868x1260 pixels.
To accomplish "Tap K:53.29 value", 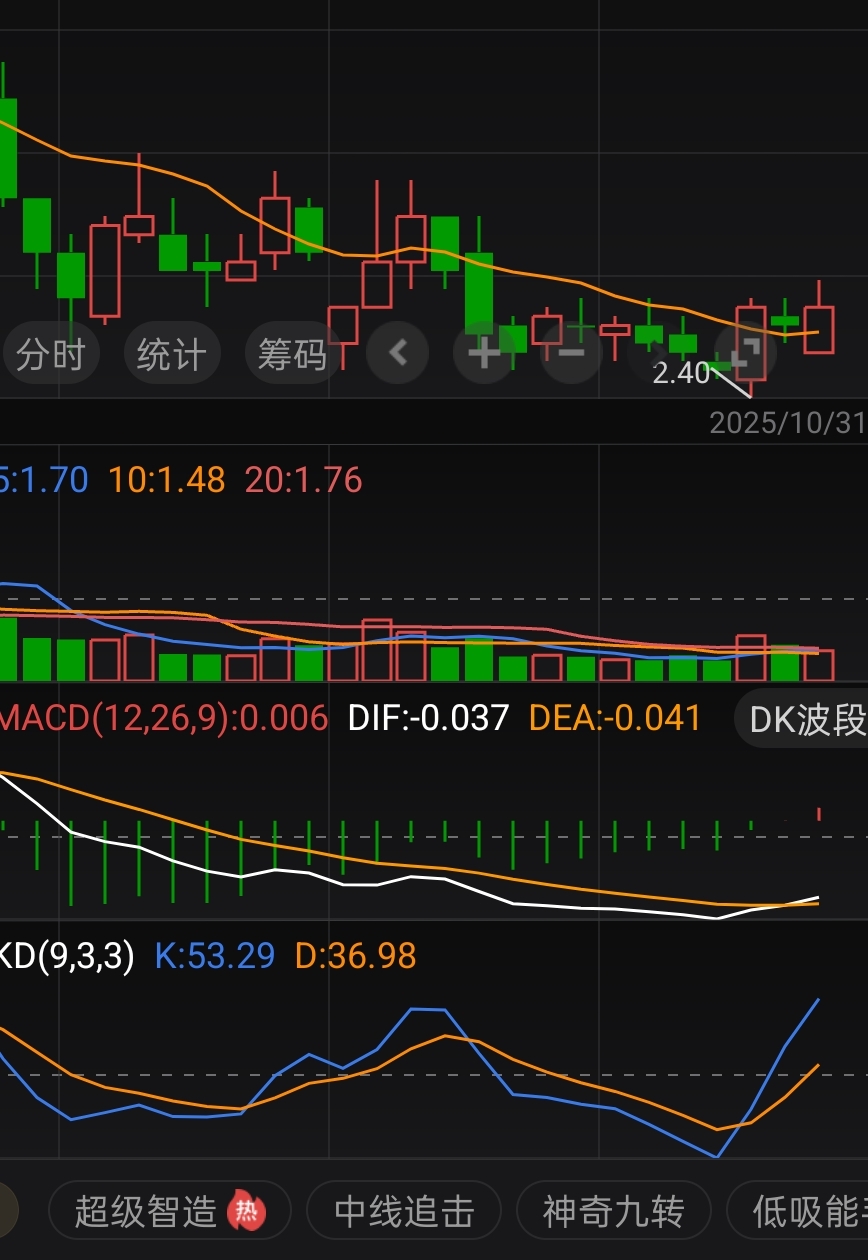I will (x=215, y=956).
